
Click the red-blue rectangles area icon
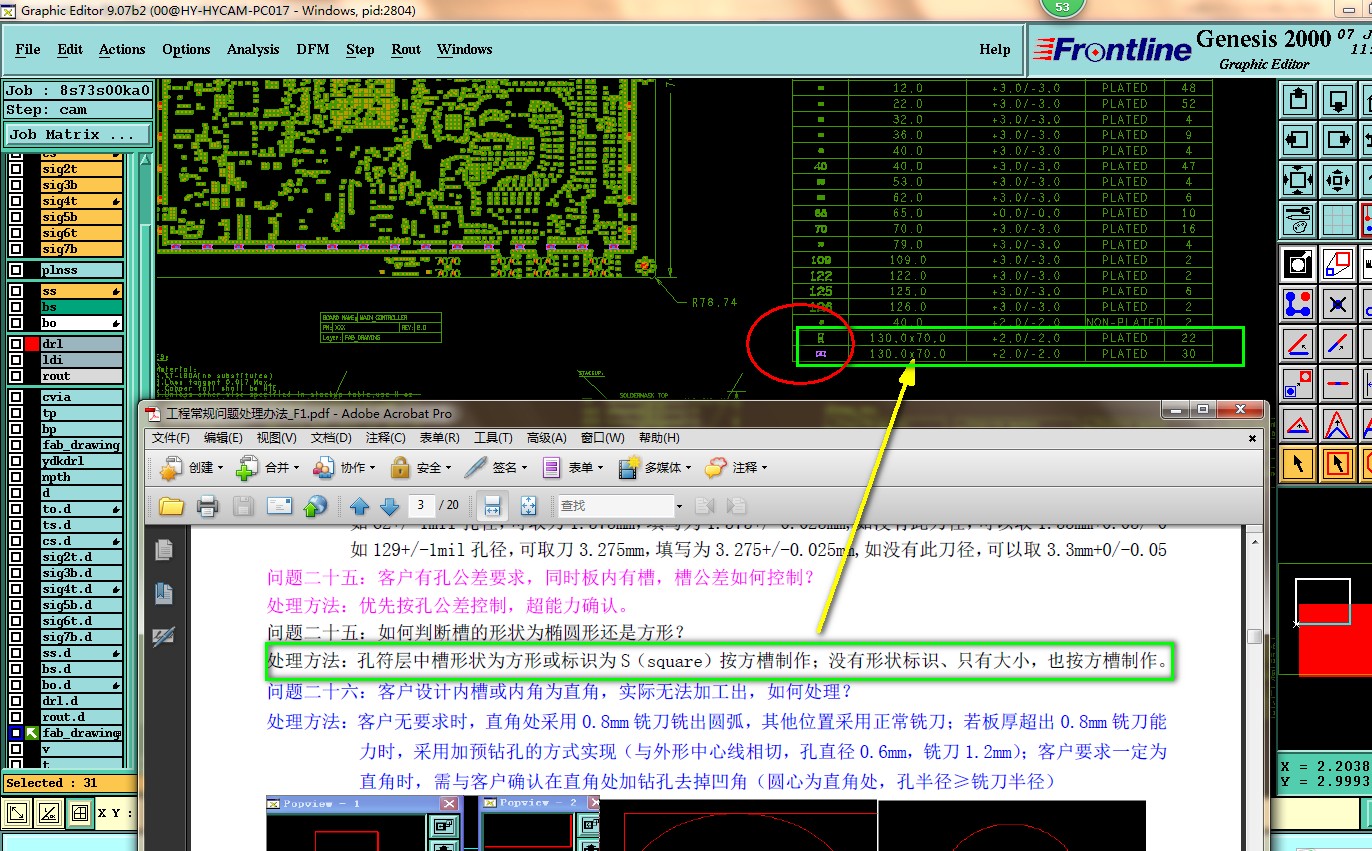pyautogui.click(x=1338, y=264)
